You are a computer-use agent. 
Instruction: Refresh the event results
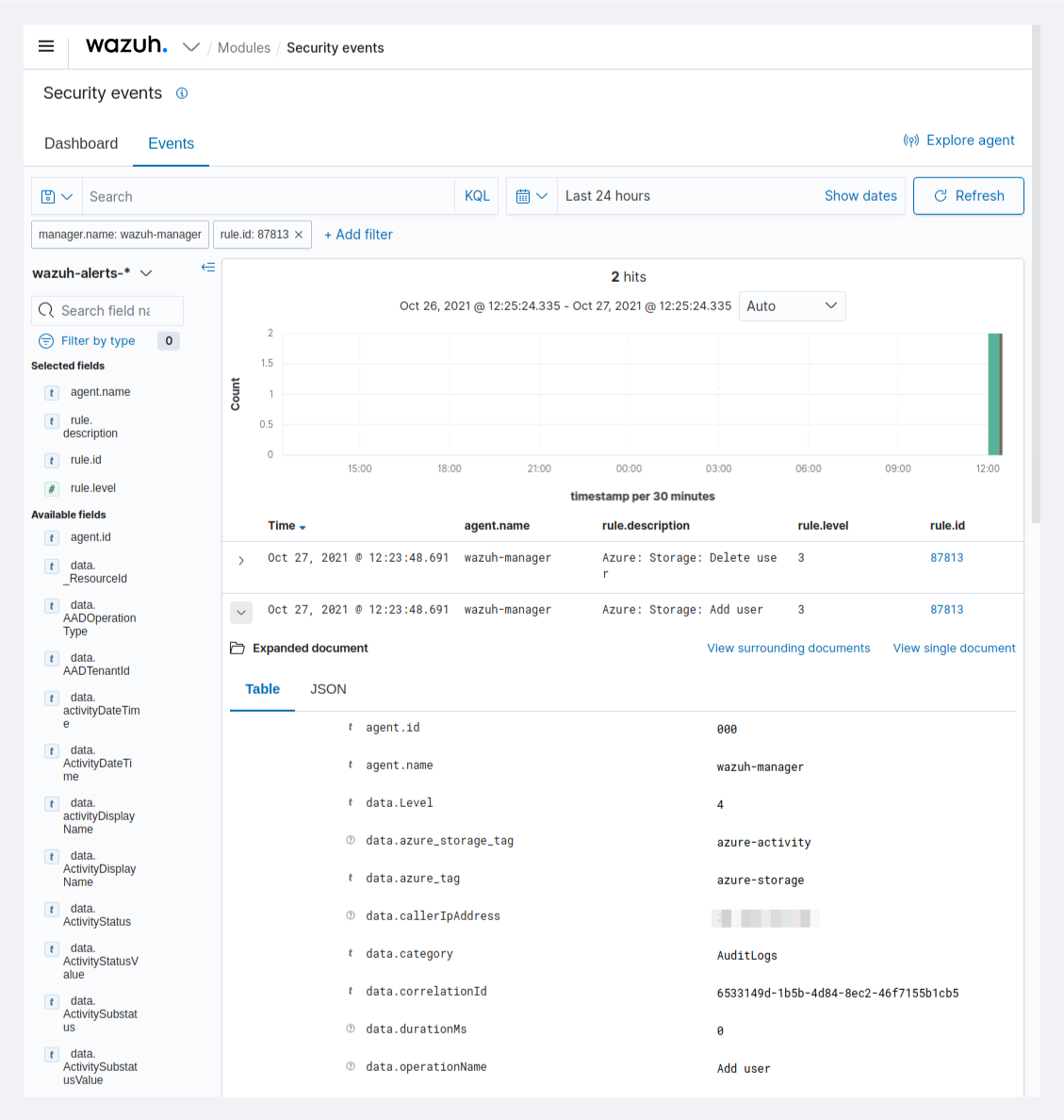[968, 196]
